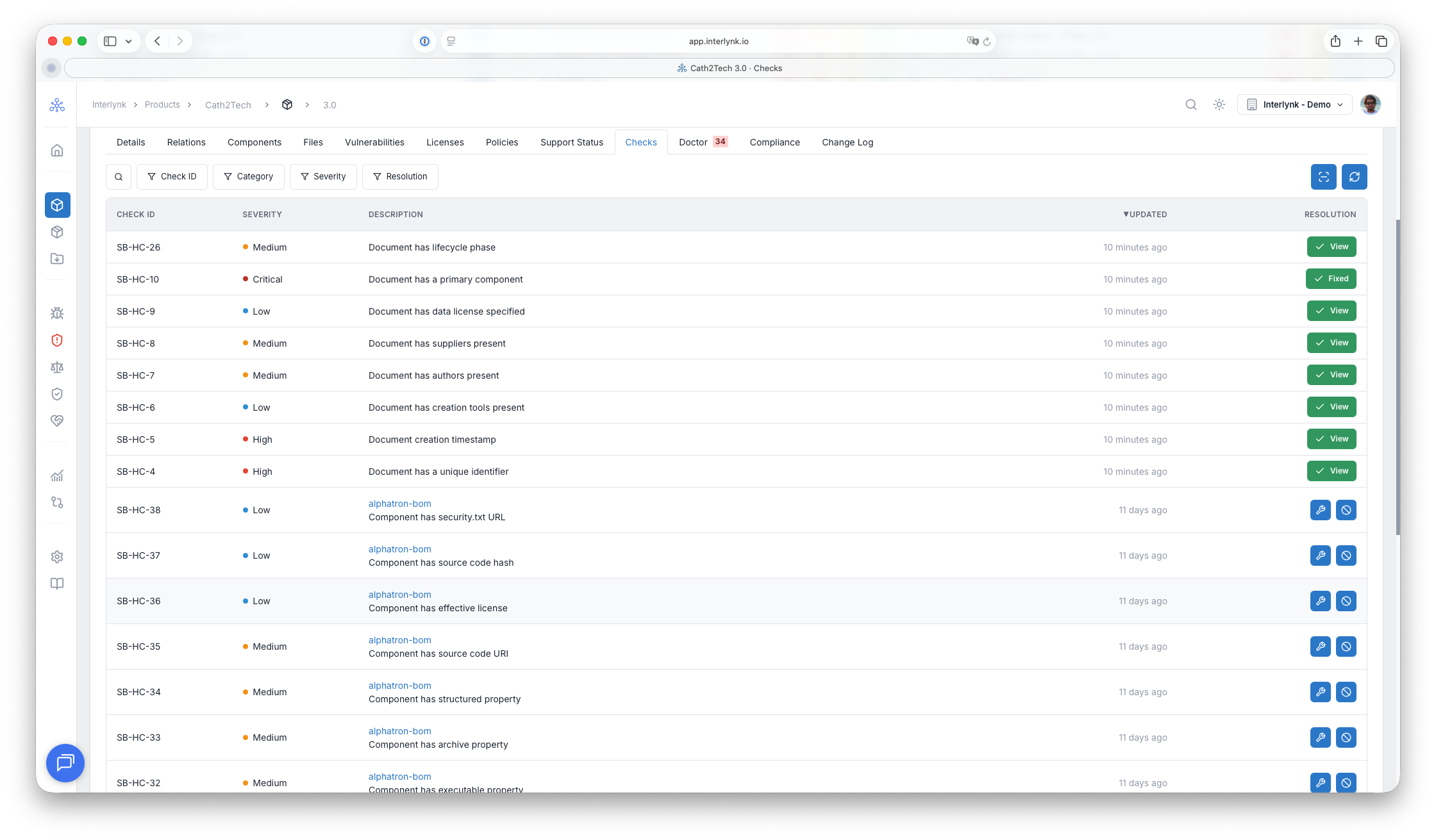Click the ignore icon for SB-HC-37

click(1346, 556)
